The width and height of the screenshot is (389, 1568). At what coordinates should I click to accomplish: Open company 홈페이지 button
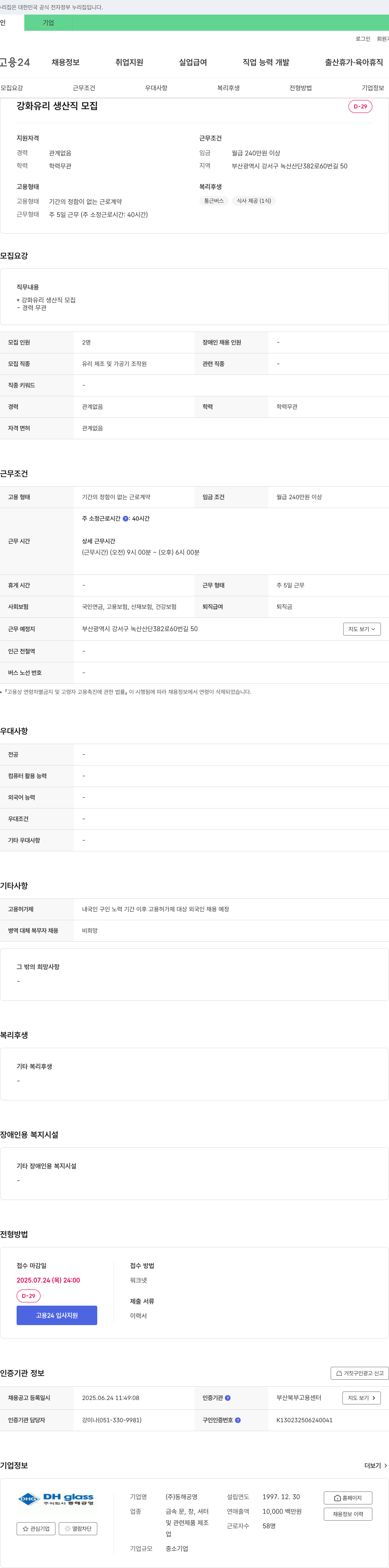pyautogui.click(x=348, y=1498)
